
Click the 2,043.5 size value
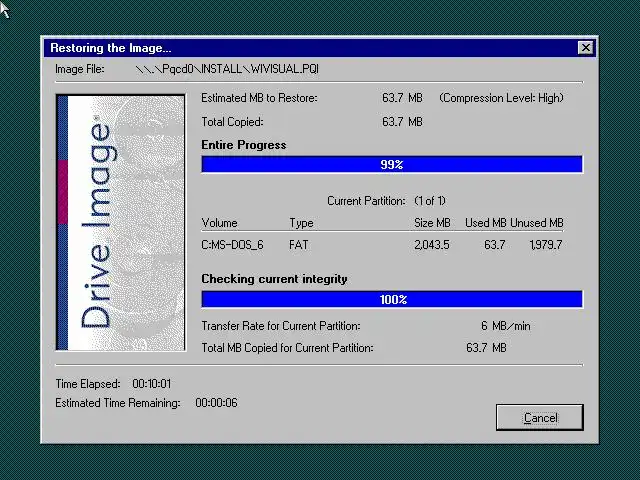pyautogui.click(x=431, y=245)
